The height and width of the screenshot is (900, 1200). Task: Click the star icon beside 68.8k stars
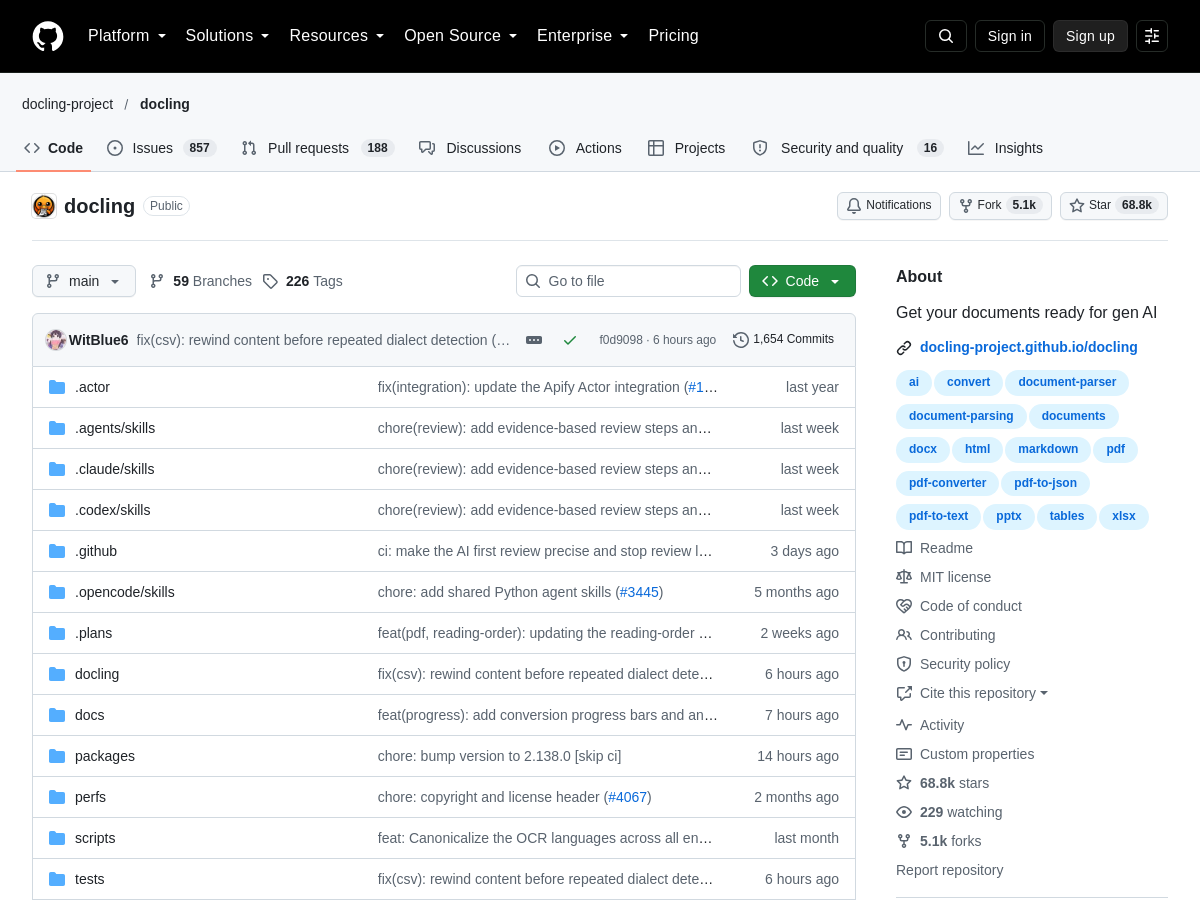(x=904, y=783)
